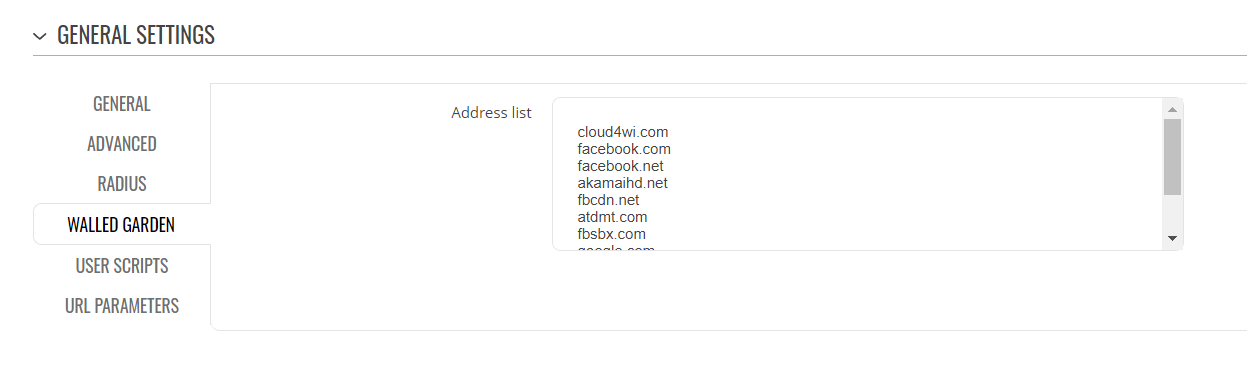This screenshot has height=388, width=1247.
Task: Select the Walled Garden tab
Action: tap(122, 225)
